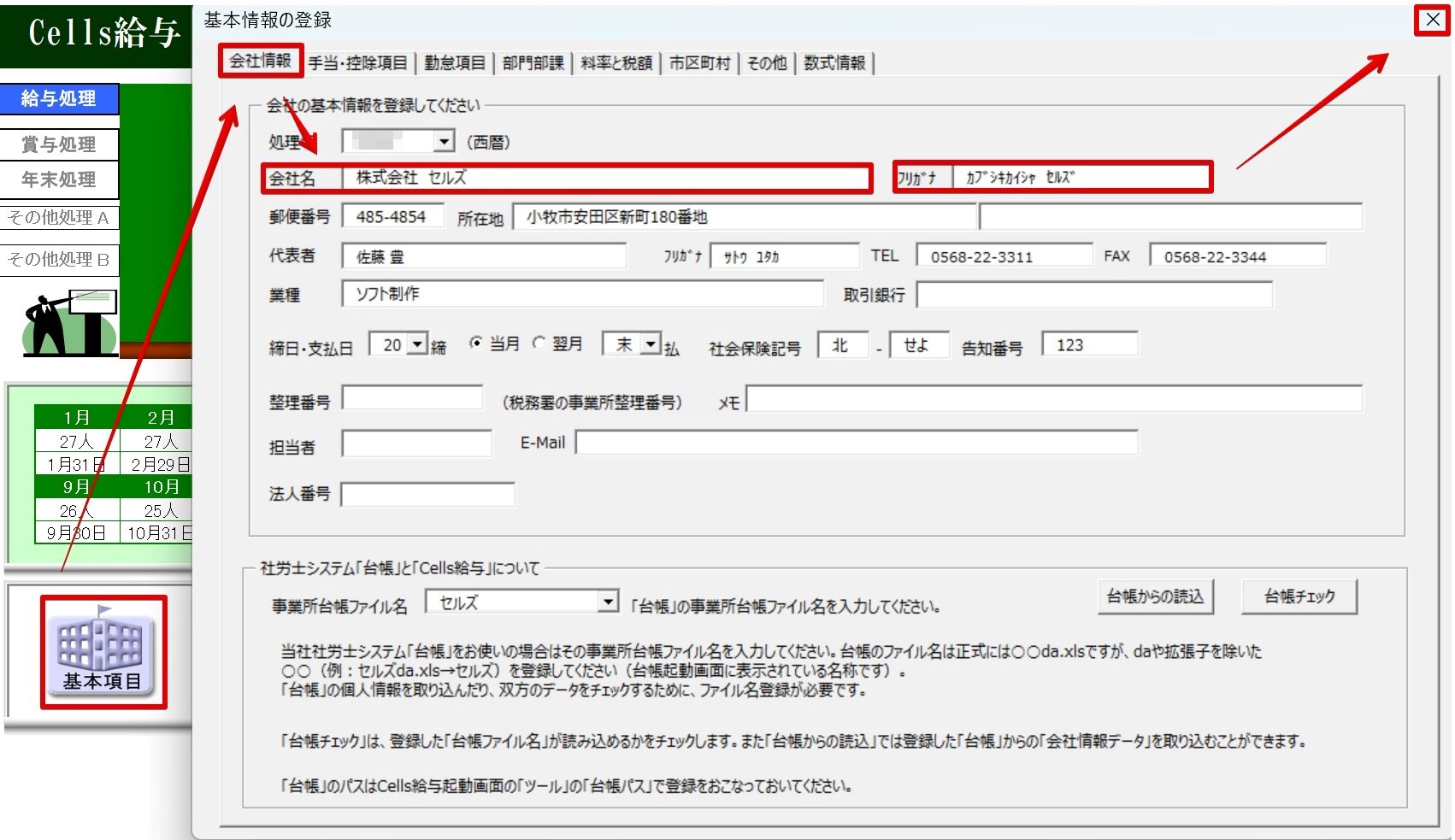Close the 基本情報の登録 dialog
This screenshot has width=1455, height=840.
1432,21
